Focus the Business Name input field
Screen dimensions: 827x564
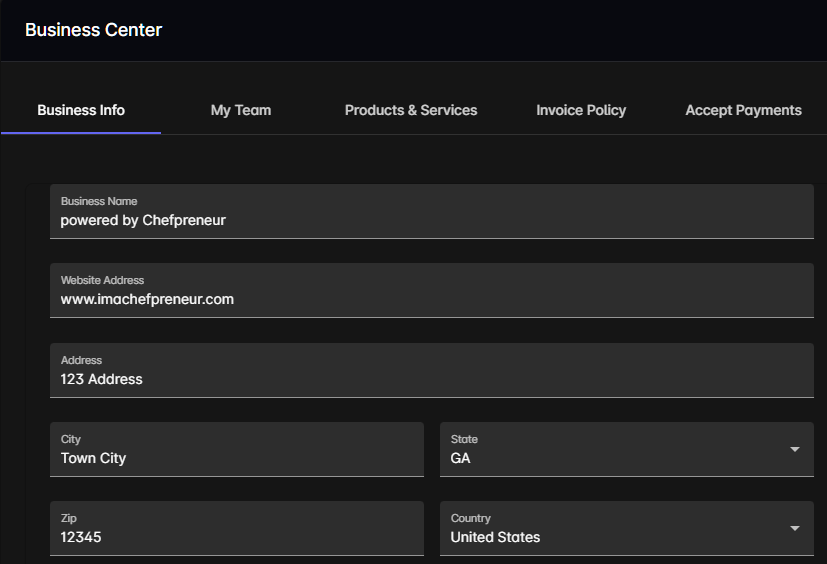coord(431,211)
